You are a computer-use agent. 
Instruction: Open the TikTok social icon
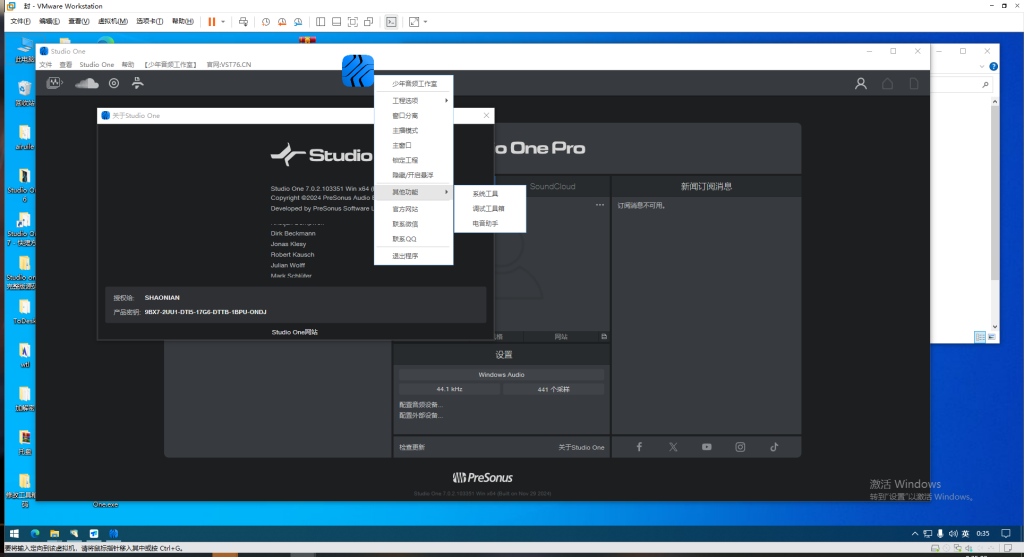(774, 447)
